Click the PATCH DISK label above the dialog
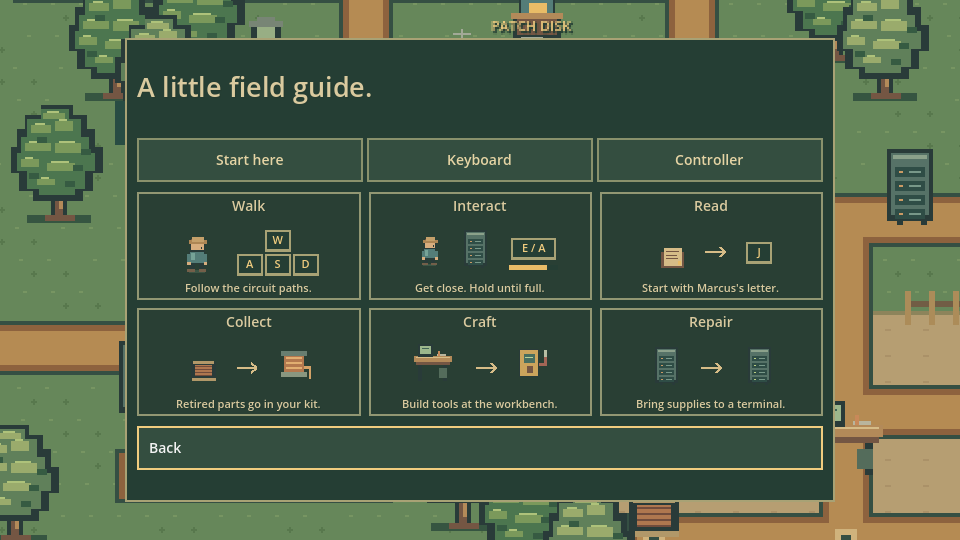Image resolution: width=960 pixels, height=540 pixels. pos(531,26)
